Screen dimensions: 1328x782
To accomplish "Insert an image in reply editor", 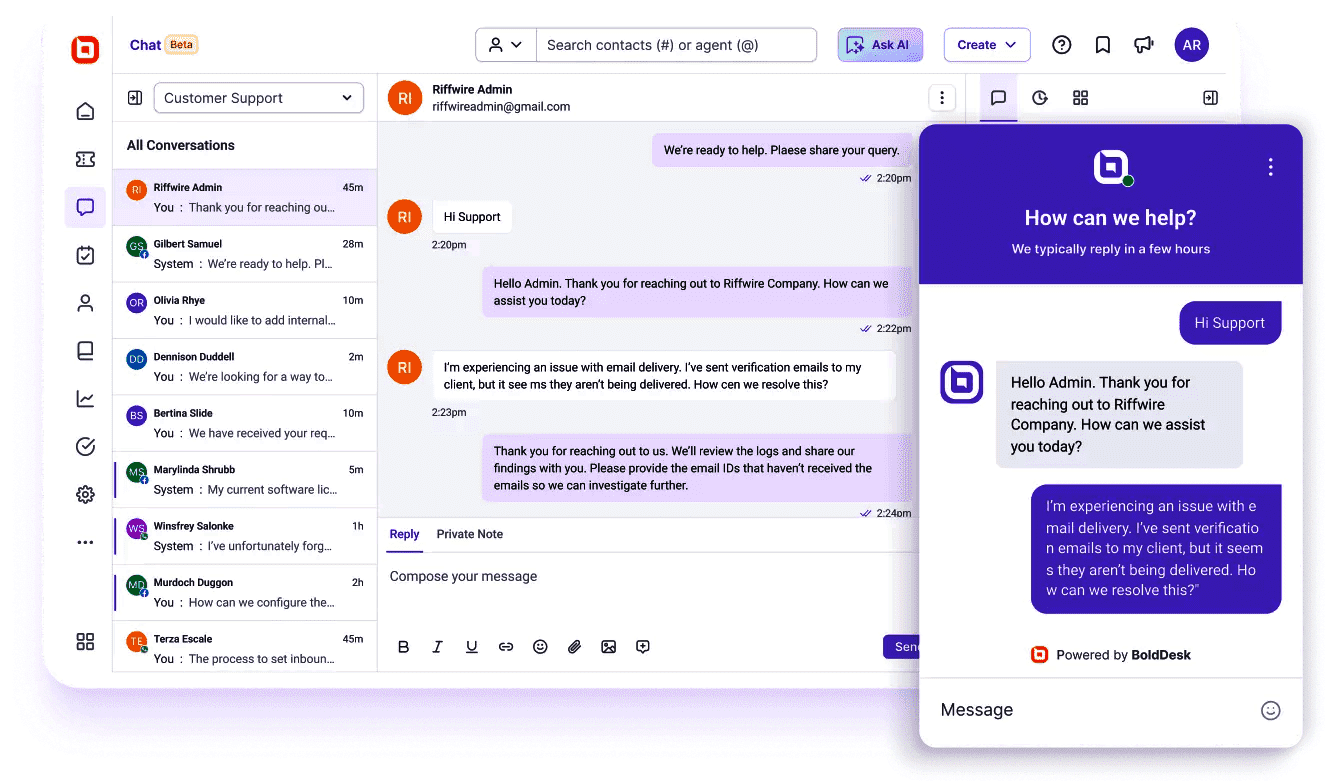I will pos(608,647).
